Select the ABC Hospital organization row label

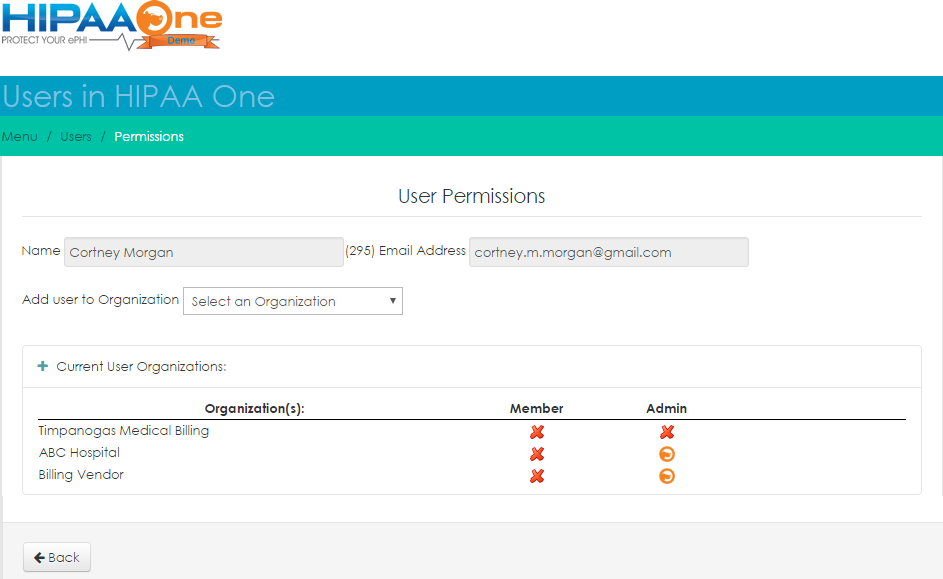[79, 453]
